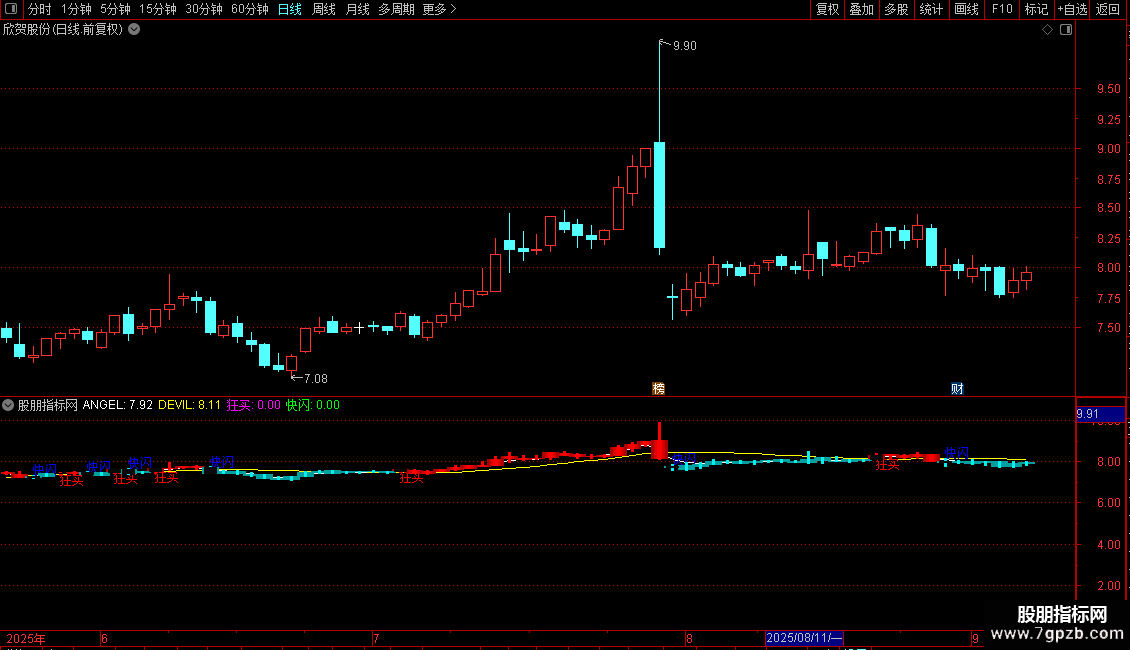Expand the 更多 periods menu
The image size is (1130, 650).
(x=439, y=9)
